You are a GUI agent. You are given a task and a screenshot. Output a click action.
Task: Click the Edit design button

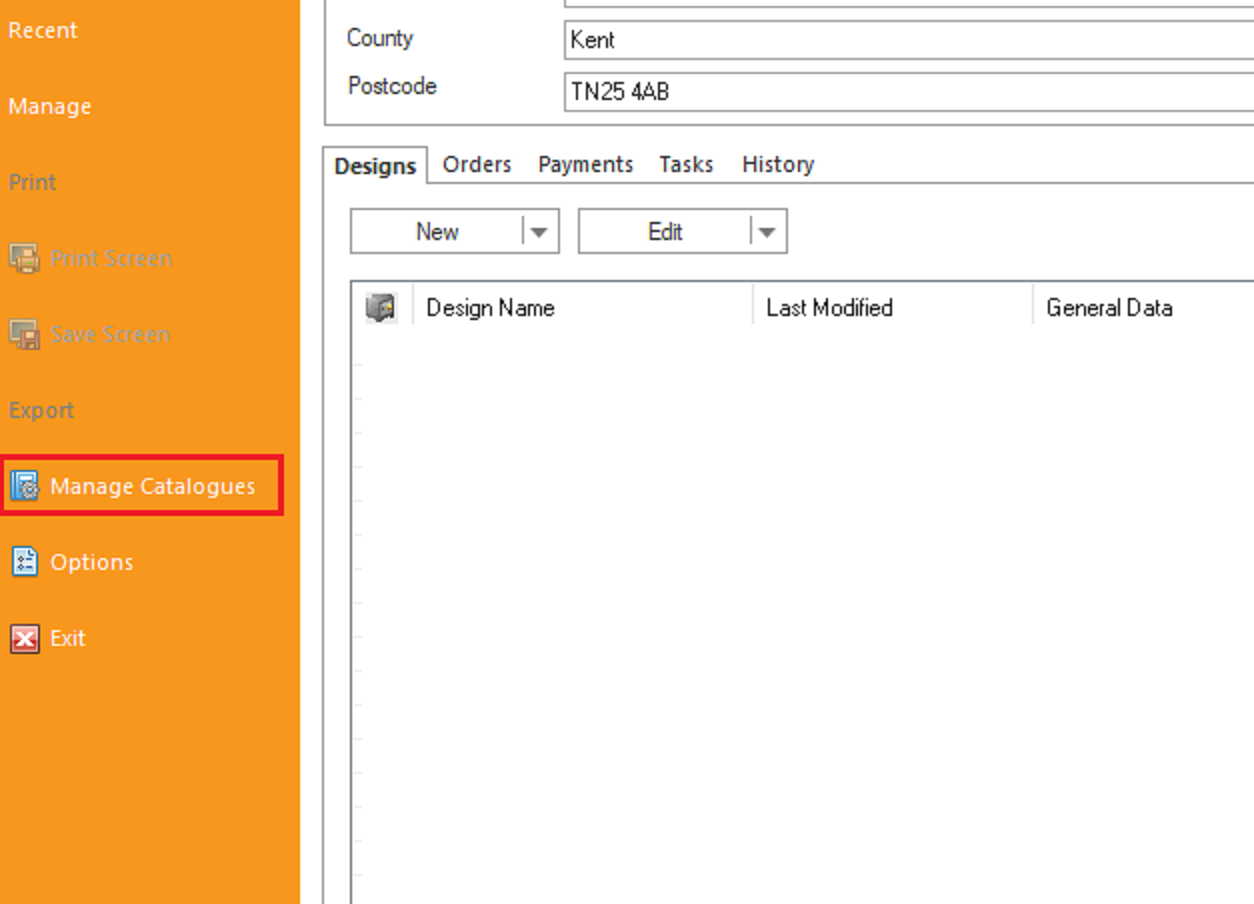click(665, 232)
